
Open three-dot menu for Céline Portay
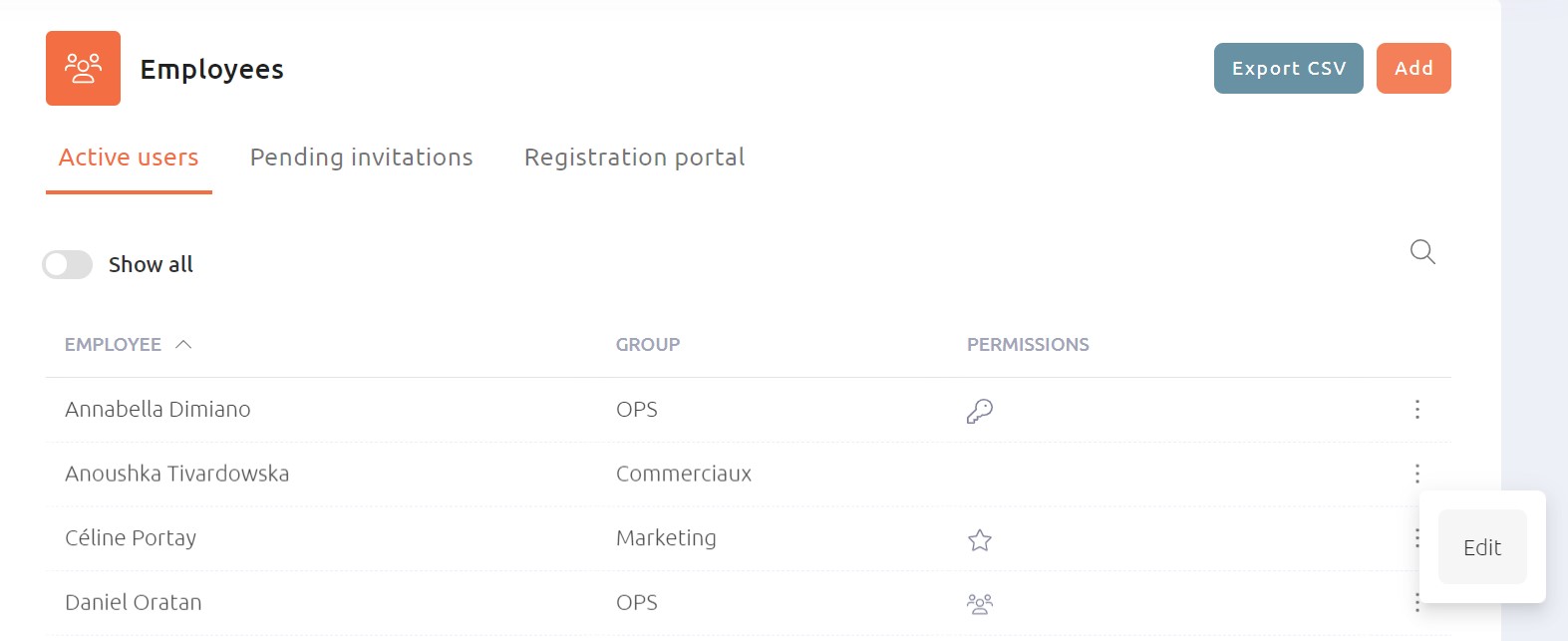click(1415, 538)
